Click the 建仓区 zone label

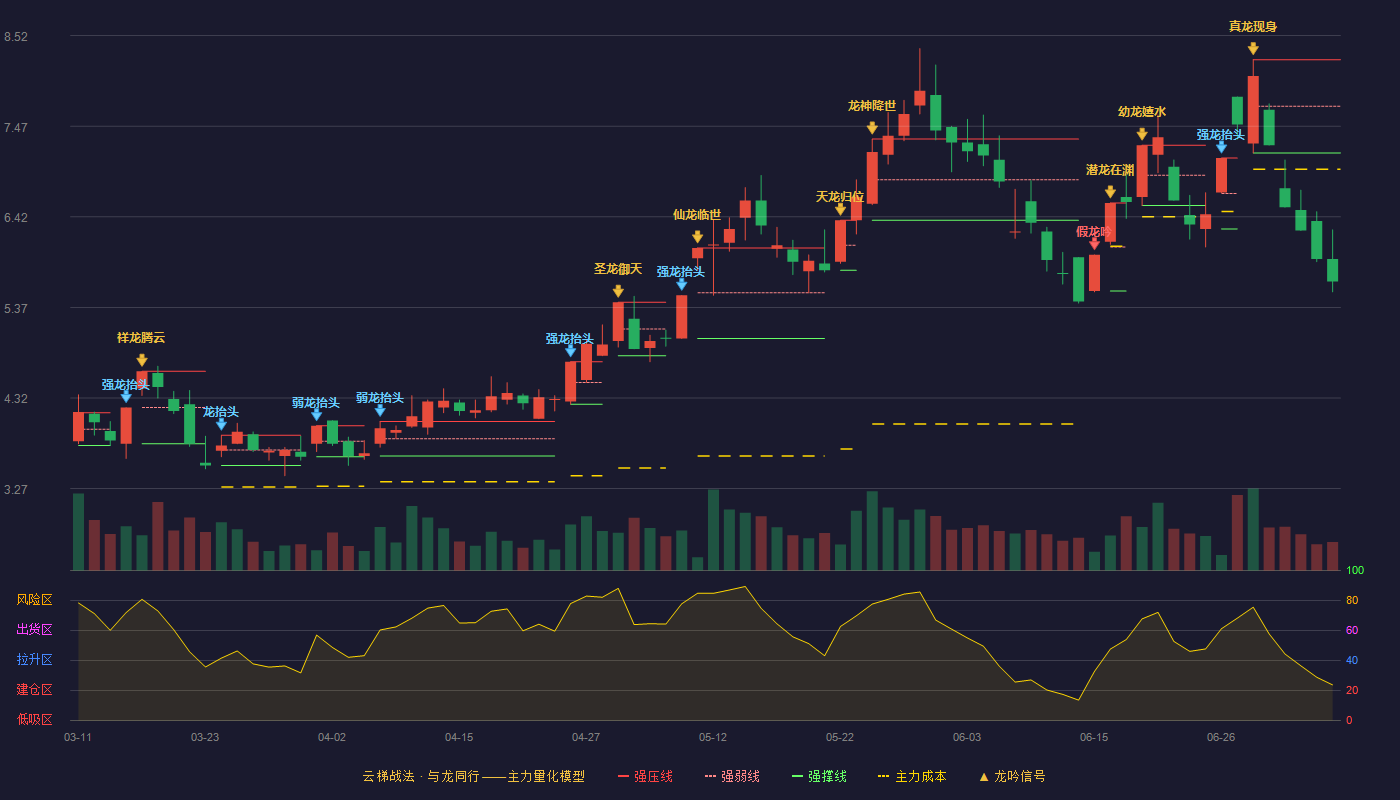pyautogui.click(x=35, y=690)
